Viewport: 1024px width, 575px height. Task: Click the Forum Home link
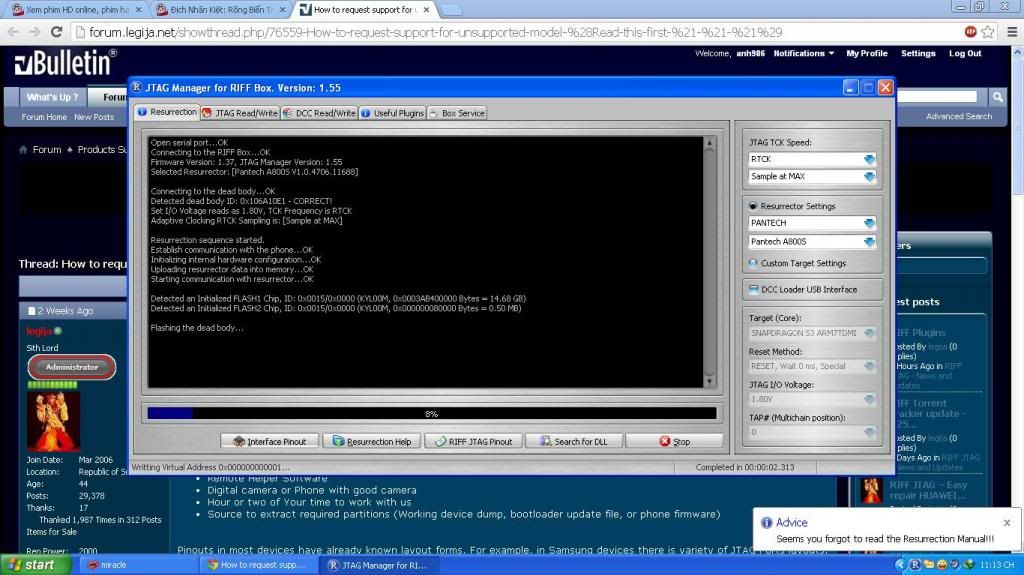point(44,117)
